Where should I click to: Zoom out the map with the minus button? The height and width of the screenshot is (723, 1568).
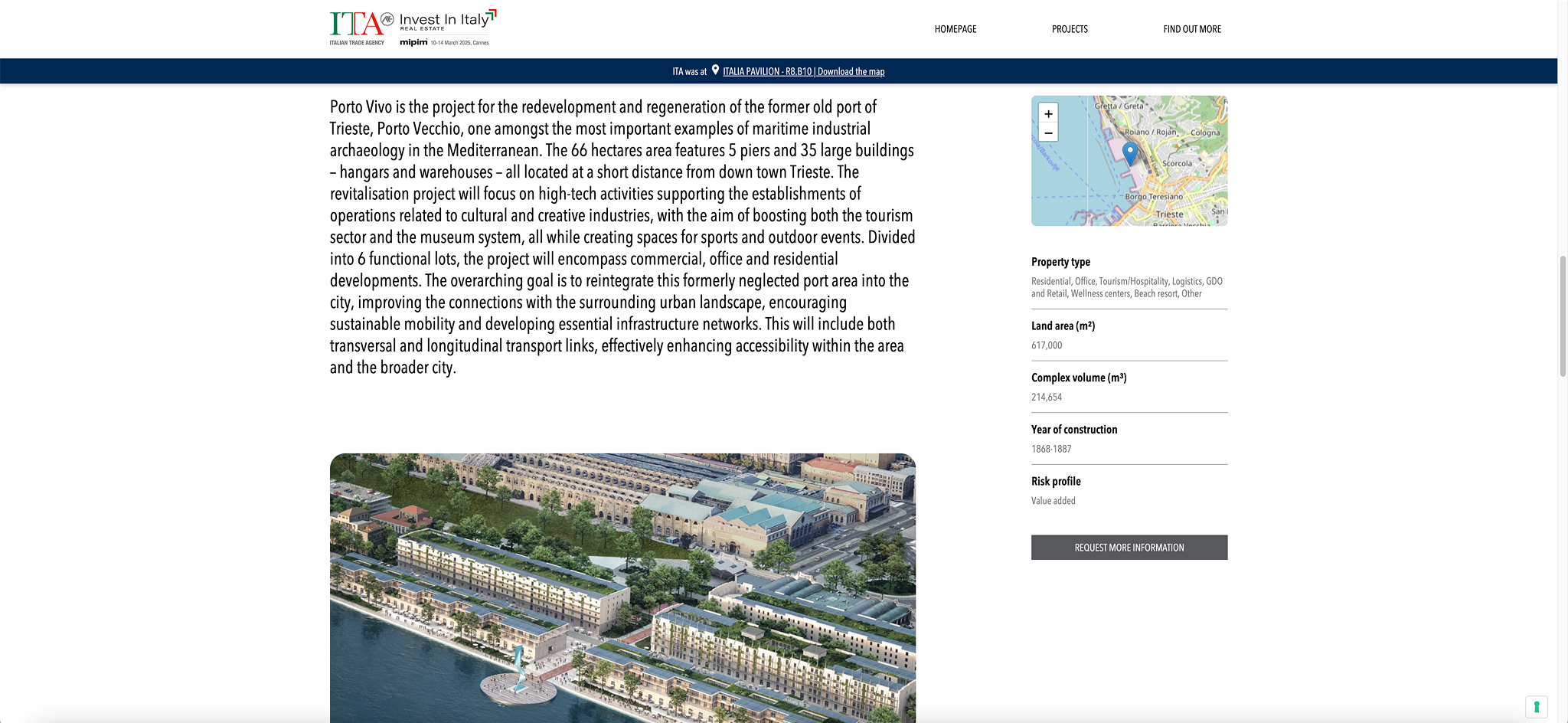point(1048,133)
